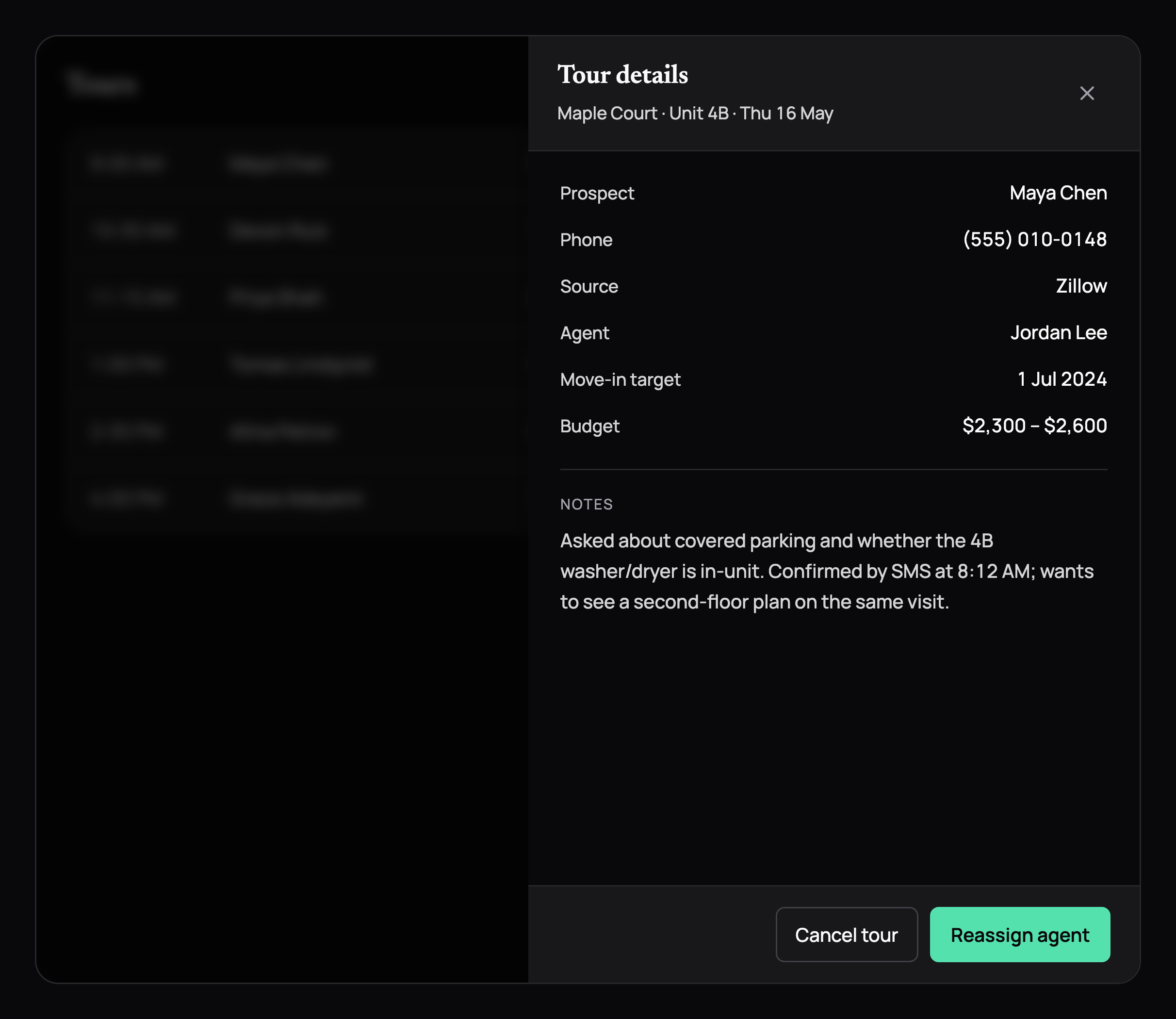
Task: Click the Source label
Action: pos(589,287)
